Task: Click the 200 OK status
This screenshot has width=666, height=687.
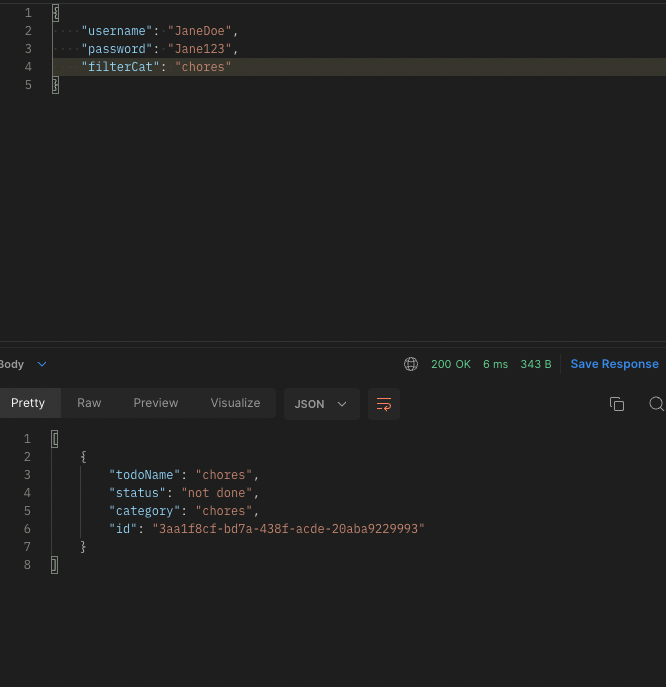Action: 451,364
